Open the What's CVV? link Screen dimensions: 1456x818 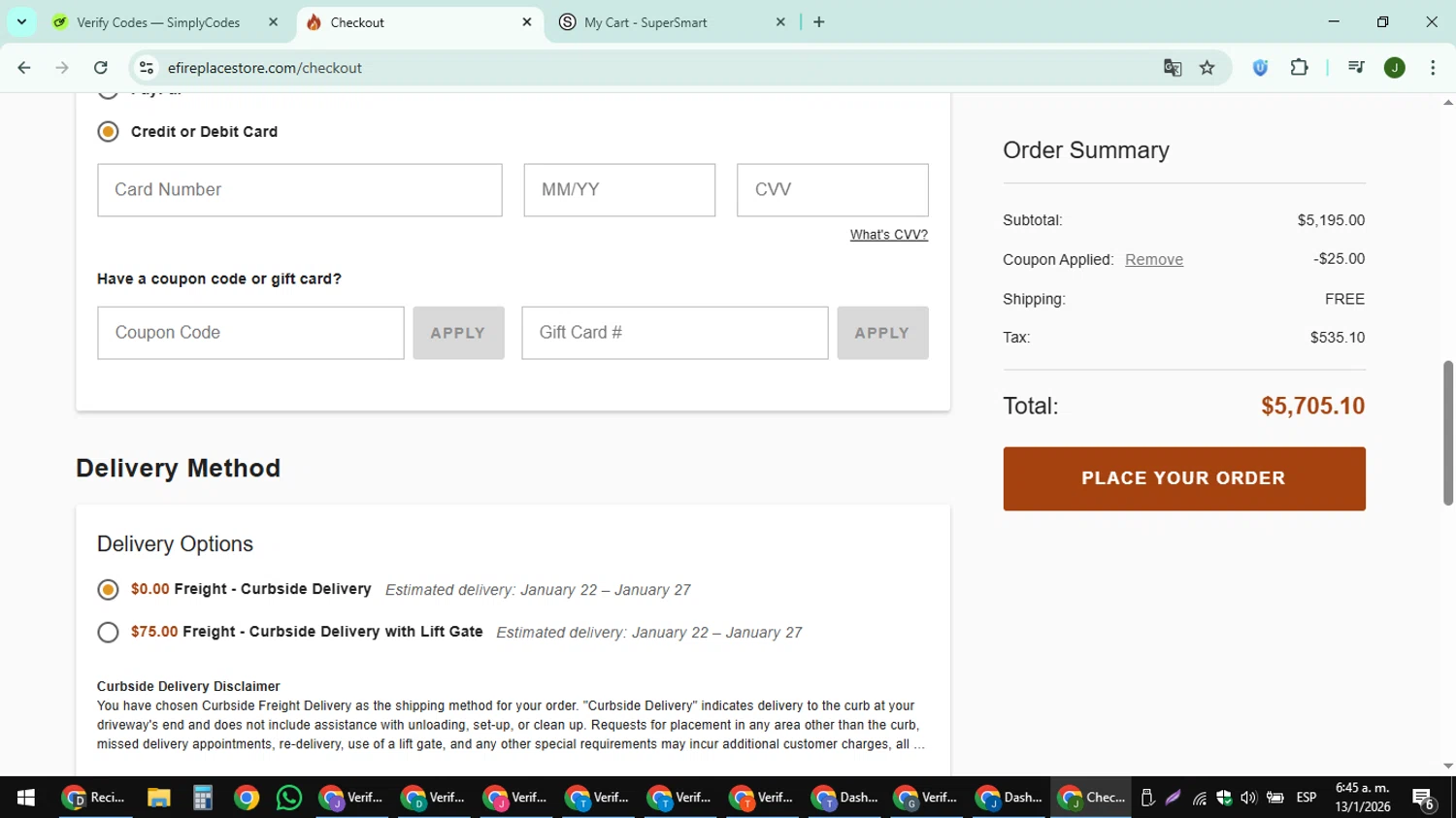point(889,235)
